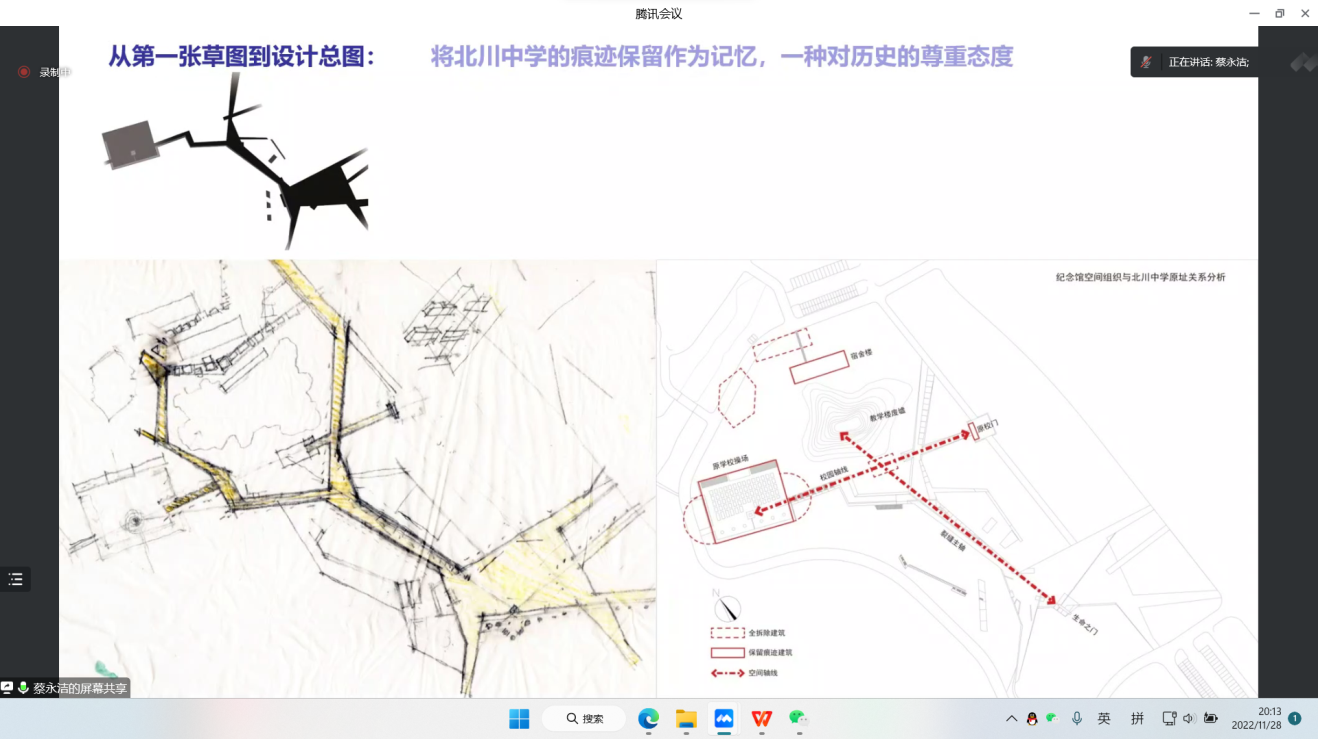
Task: Click the red recording indicator icon
Action: pos(24,72)
